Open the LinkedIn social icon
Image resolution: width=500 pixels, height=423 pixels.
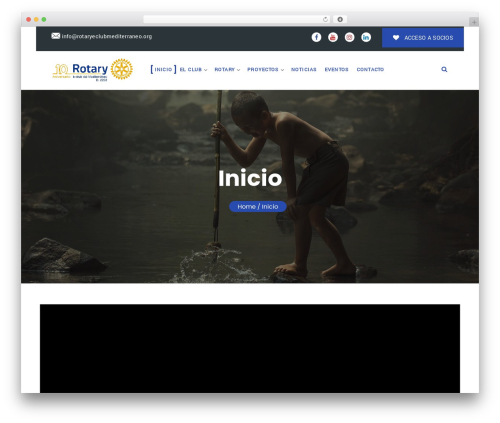(x=366, y=37)
